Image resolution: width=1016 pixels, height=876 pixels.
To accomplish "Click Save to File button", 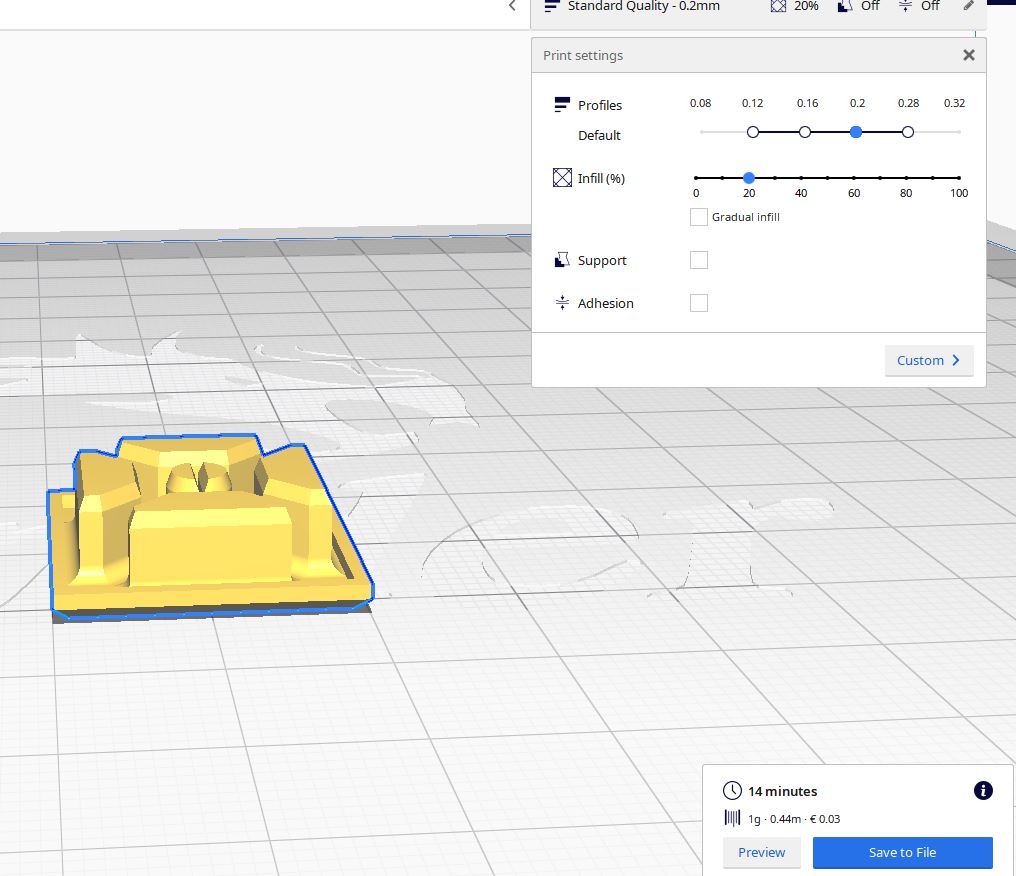I will tap(902, 852).
